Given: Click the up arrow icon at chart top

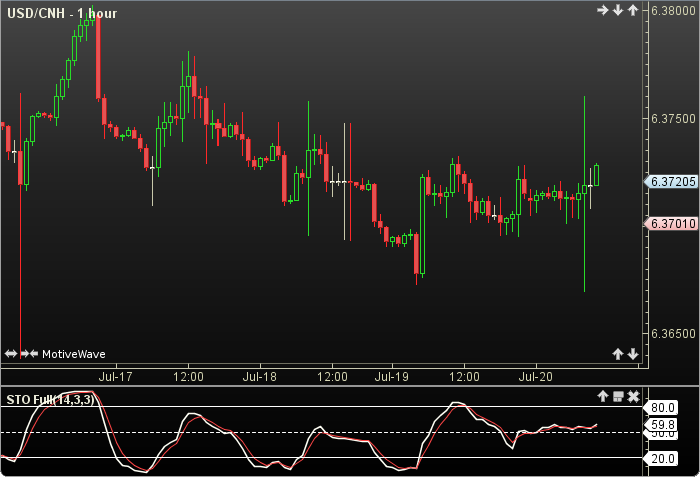Looking at the screenshot, I should coord(633,10).
